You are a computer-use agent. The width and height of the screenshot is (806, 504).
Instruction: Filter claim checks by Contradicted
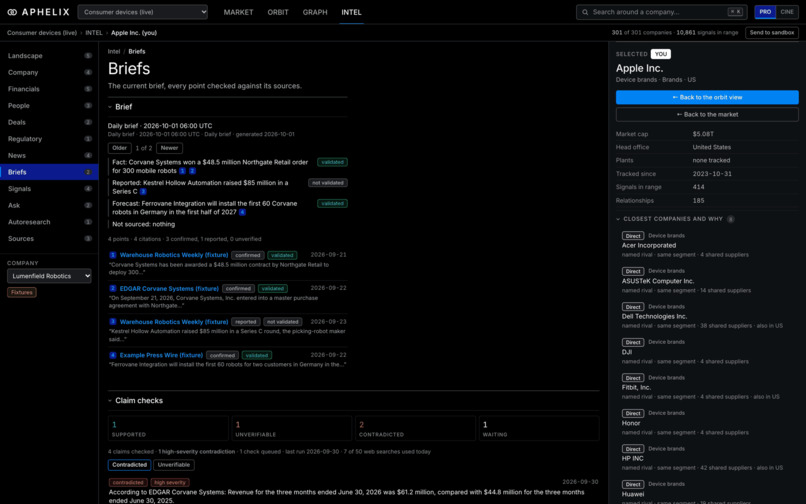pos(130,465)
